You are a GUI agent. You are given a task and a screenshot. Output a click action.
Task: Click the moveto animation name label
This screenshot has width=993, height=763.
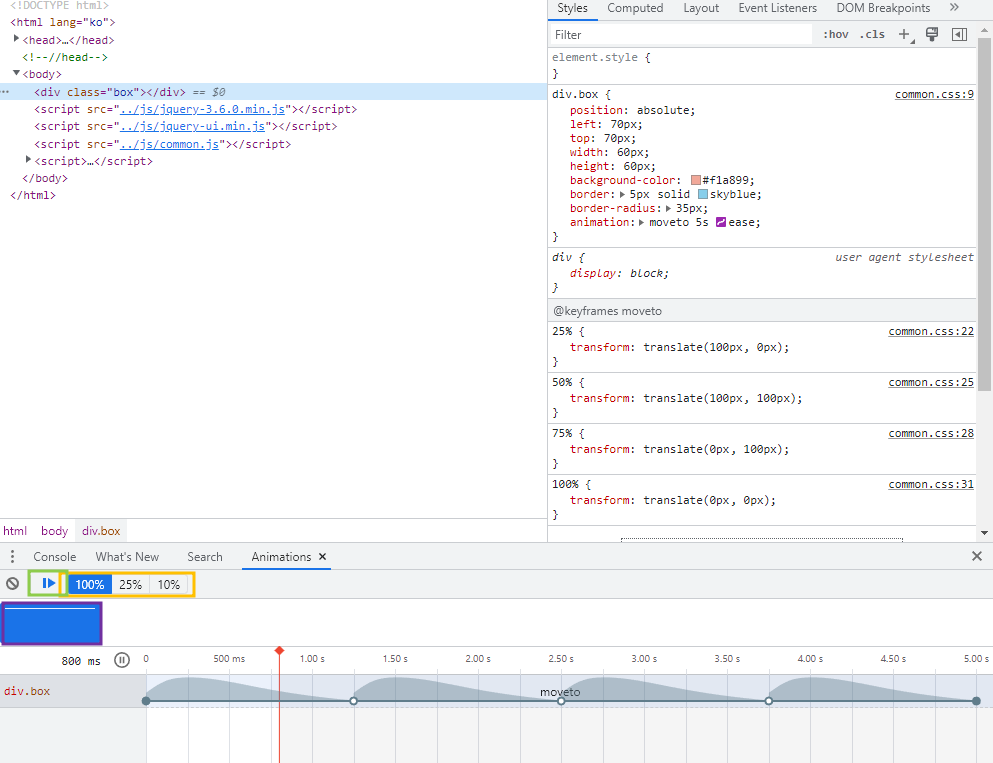coord(560,692)
